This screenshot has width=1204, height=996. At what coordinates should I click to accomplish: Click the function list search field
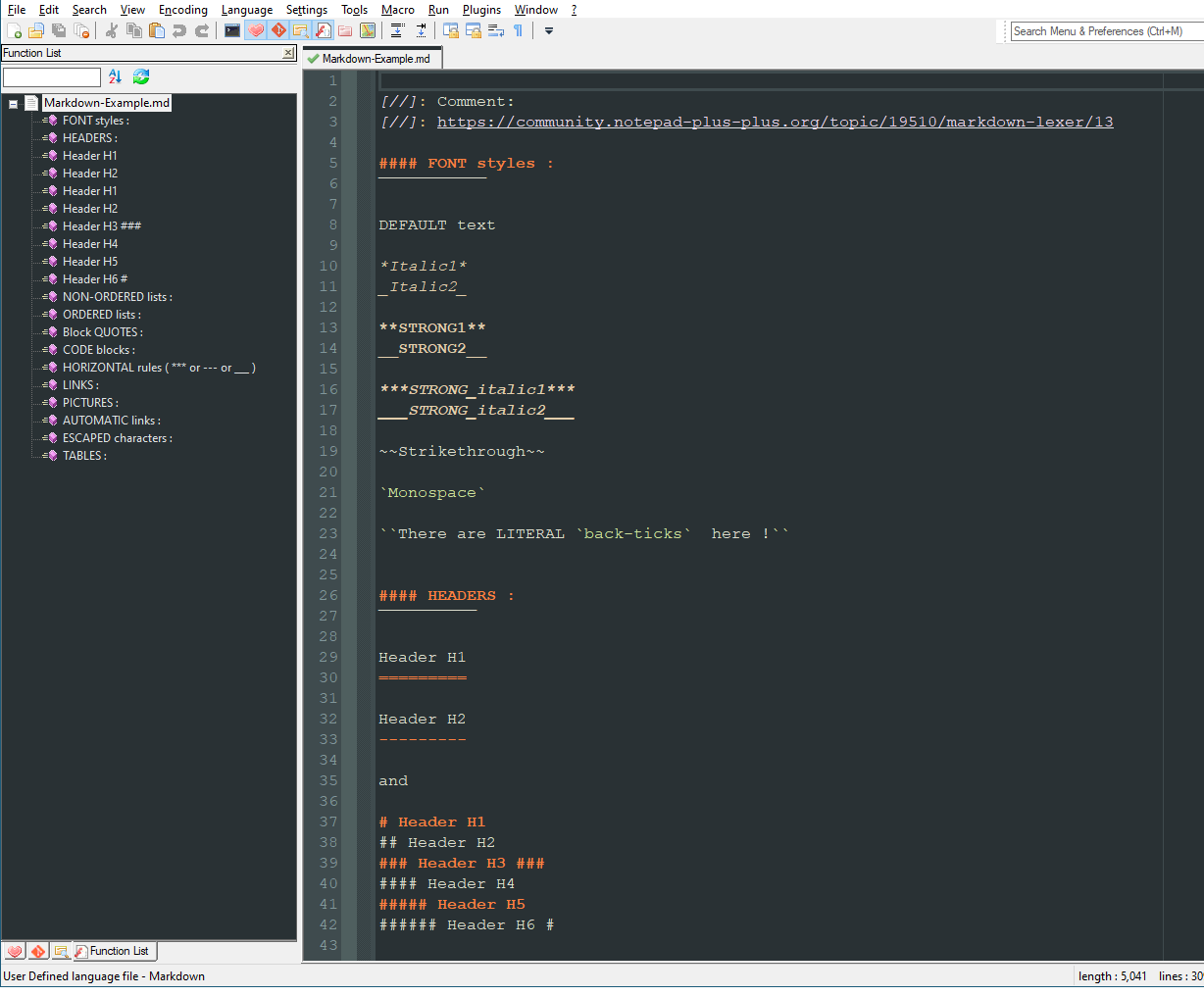point(52,76)
